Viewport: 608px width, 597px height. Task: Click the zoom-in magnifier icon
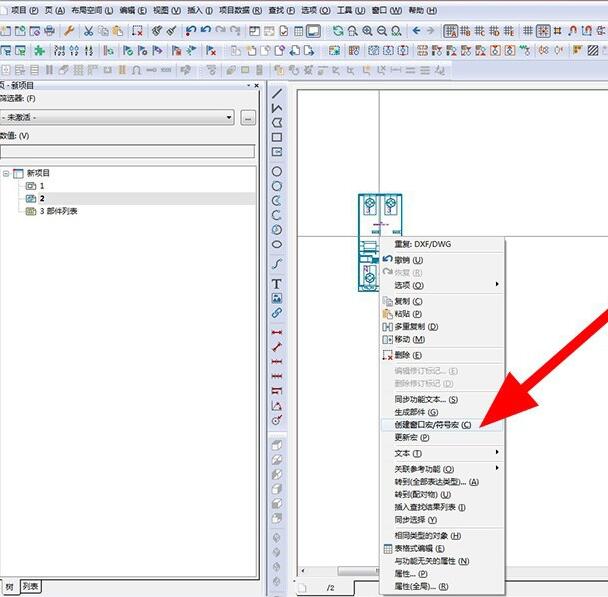pos(367,31)
